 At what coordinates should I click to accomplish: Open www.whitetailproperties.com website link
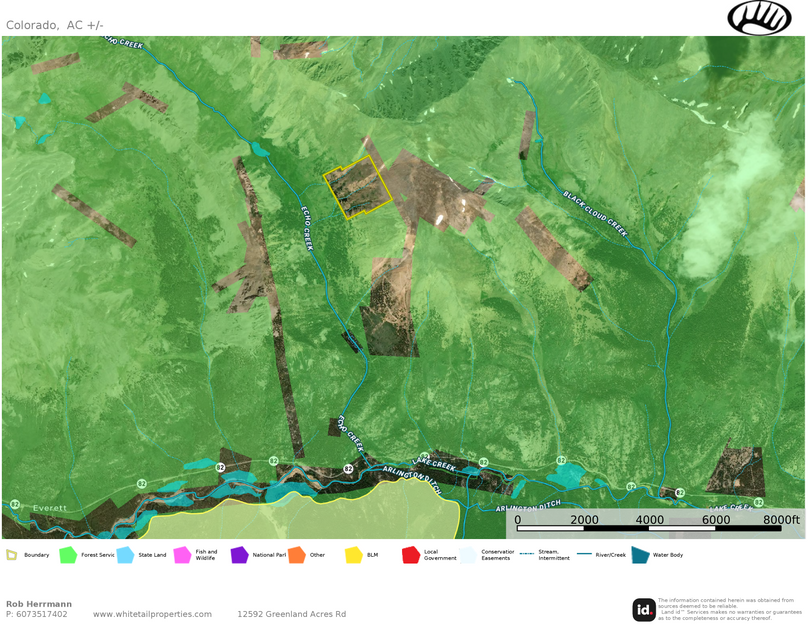click(151, 614)
